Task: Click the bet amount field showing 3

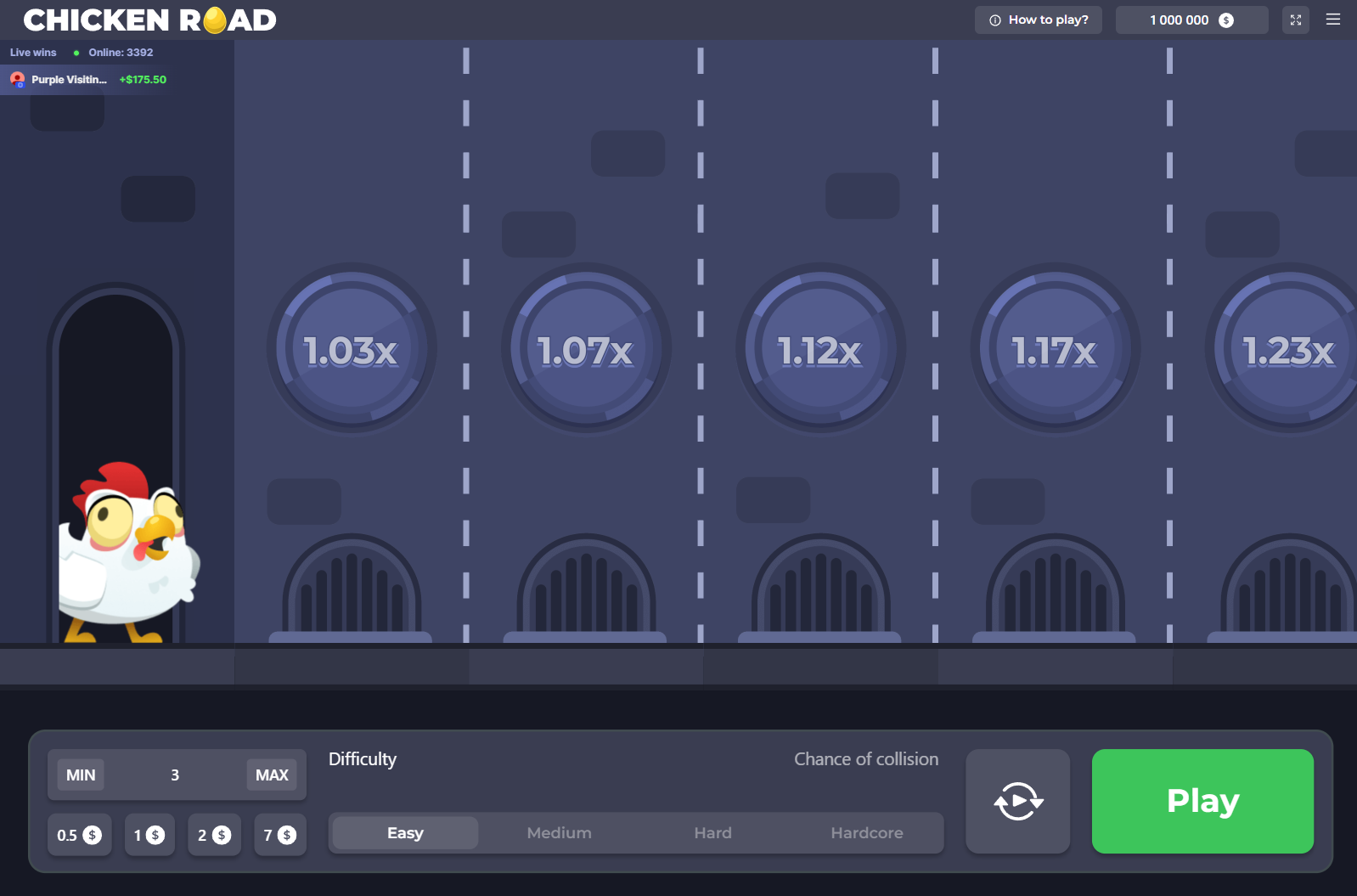Action: (175, 775)
